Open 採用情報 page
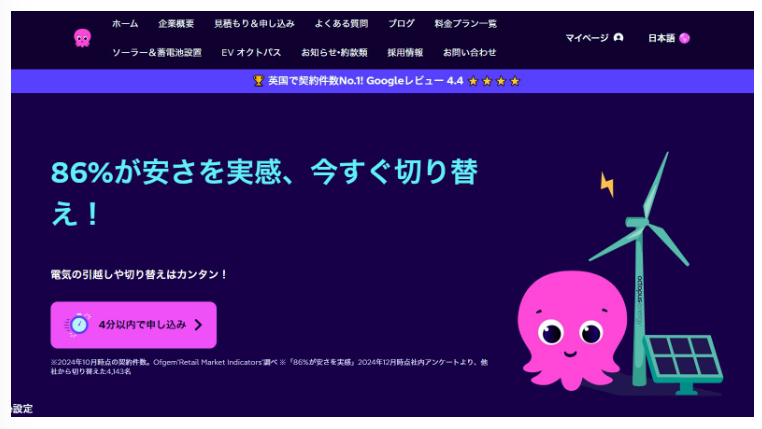 405,52
